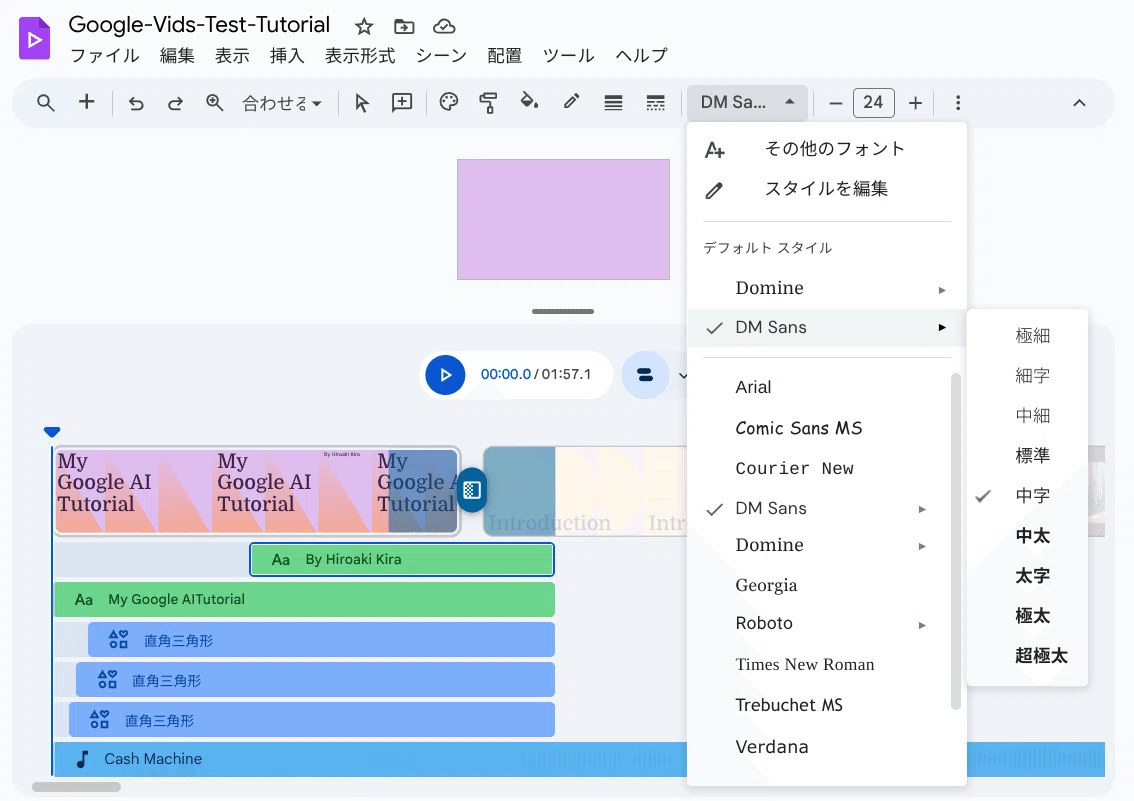Open the fill color bucket
This screenshot has height=801, width=1134.
(529, 102)
